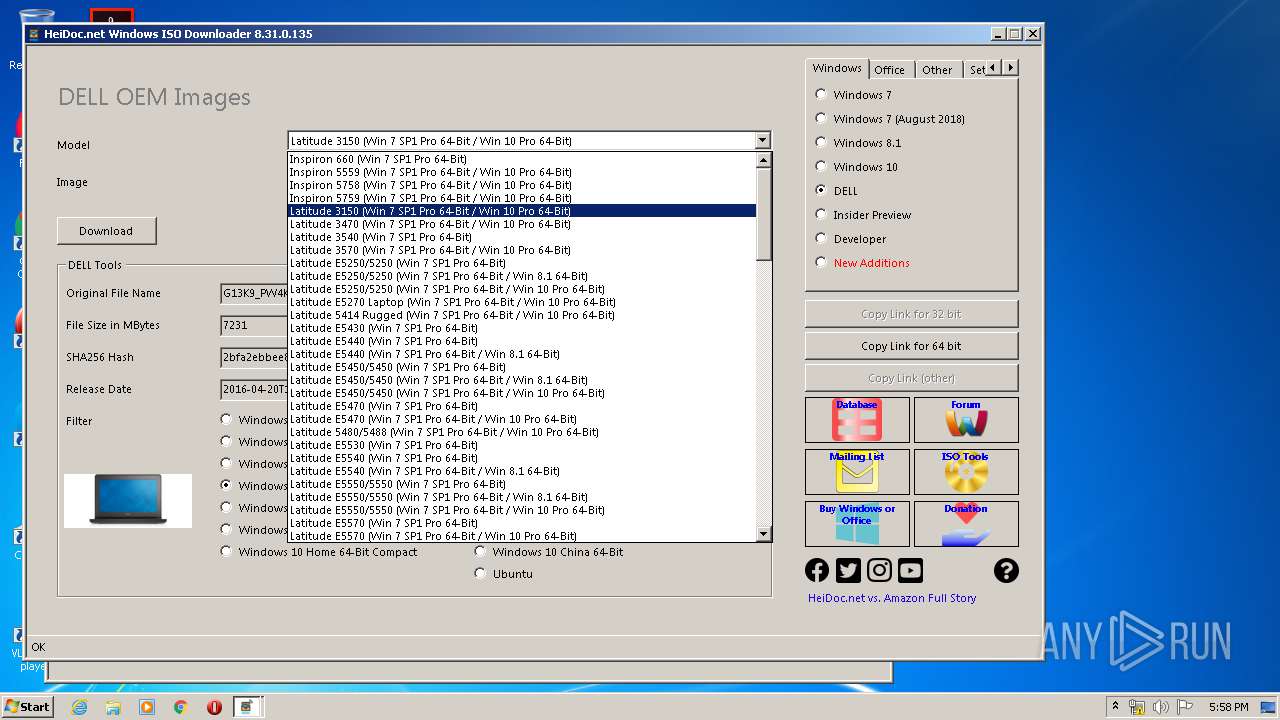Choose Latitude E5270 Laptop entry
This screenshot has width=1280, height=720.
[x=522, y=302]
